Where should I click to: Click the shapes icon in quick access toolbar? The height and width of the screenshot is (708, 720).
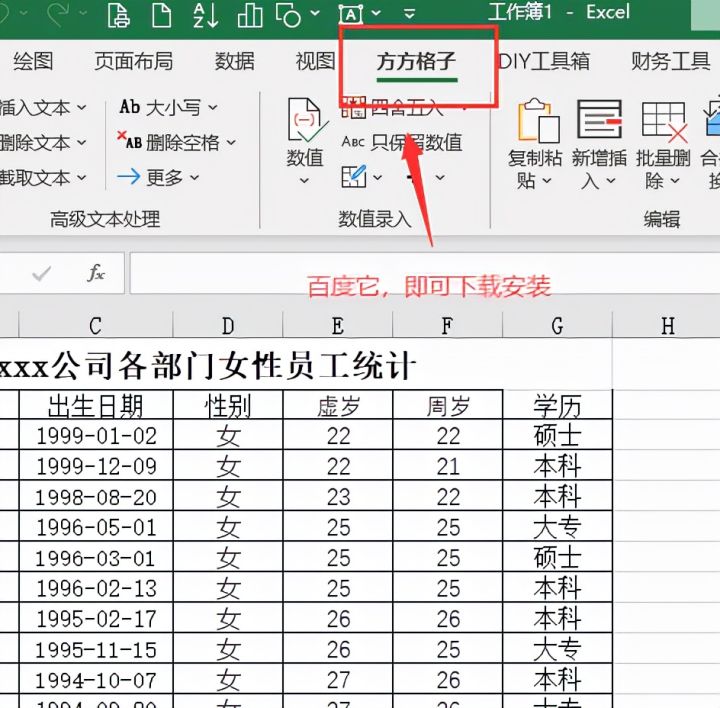(x=288, y=15)
